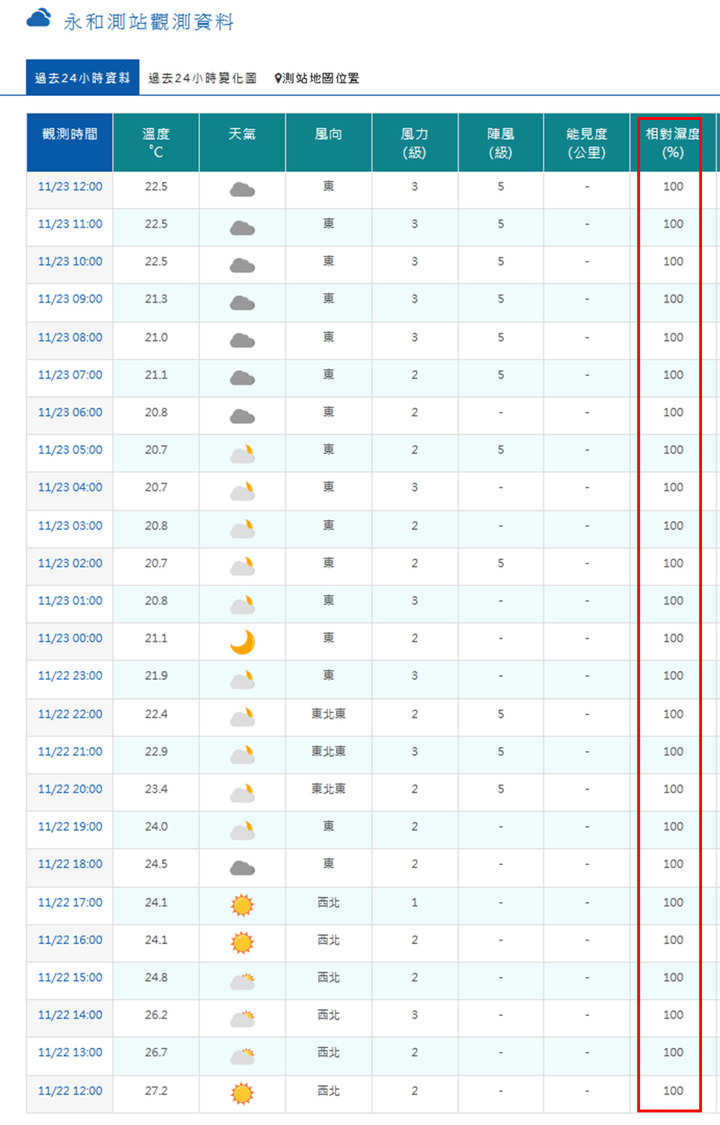Click temperature value 26.2
Image resolution: width=720 pixels, height=1125 pixels.
tap(156, 1015)
